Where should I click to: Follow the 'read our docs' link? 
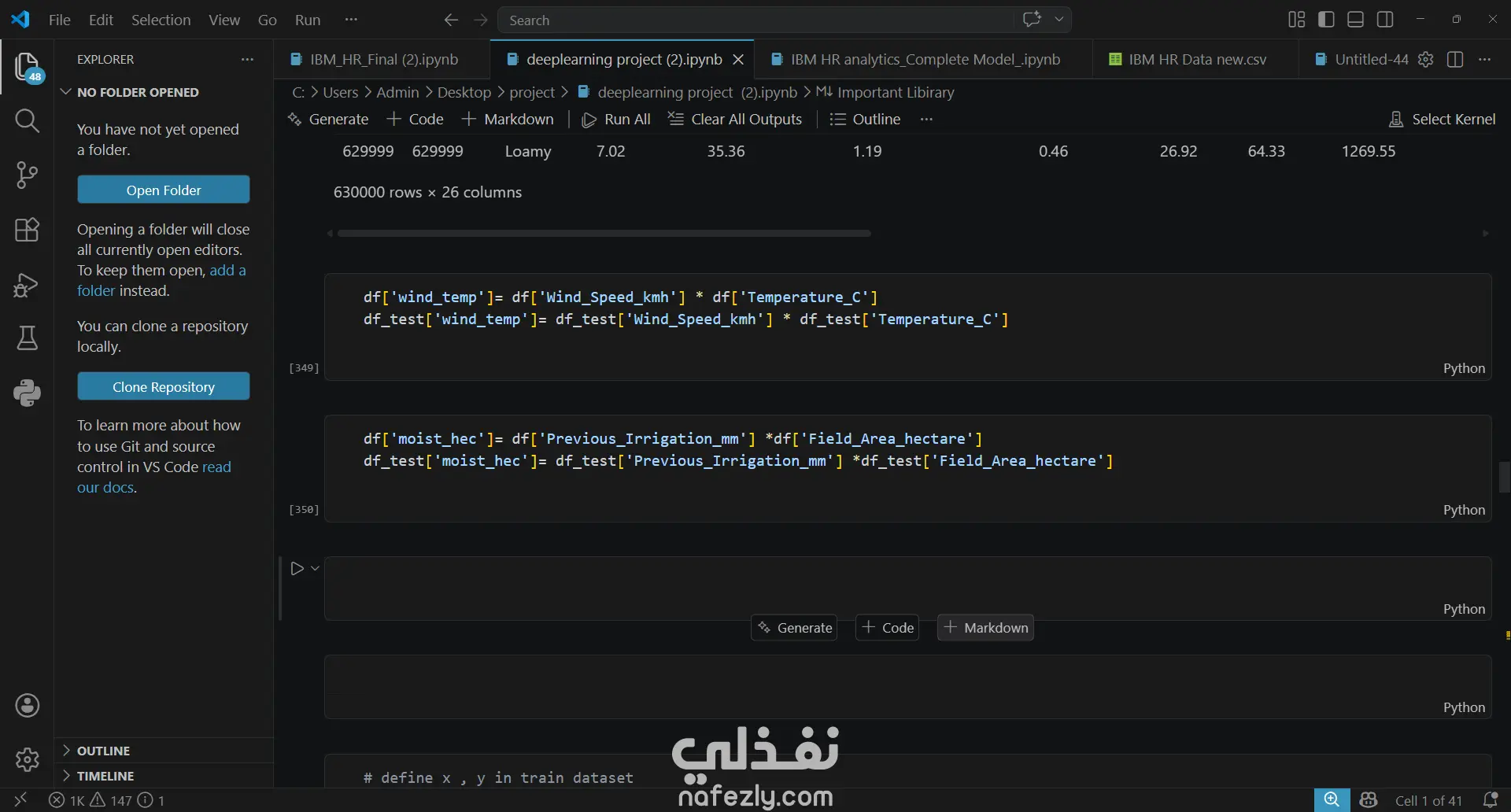154,477
